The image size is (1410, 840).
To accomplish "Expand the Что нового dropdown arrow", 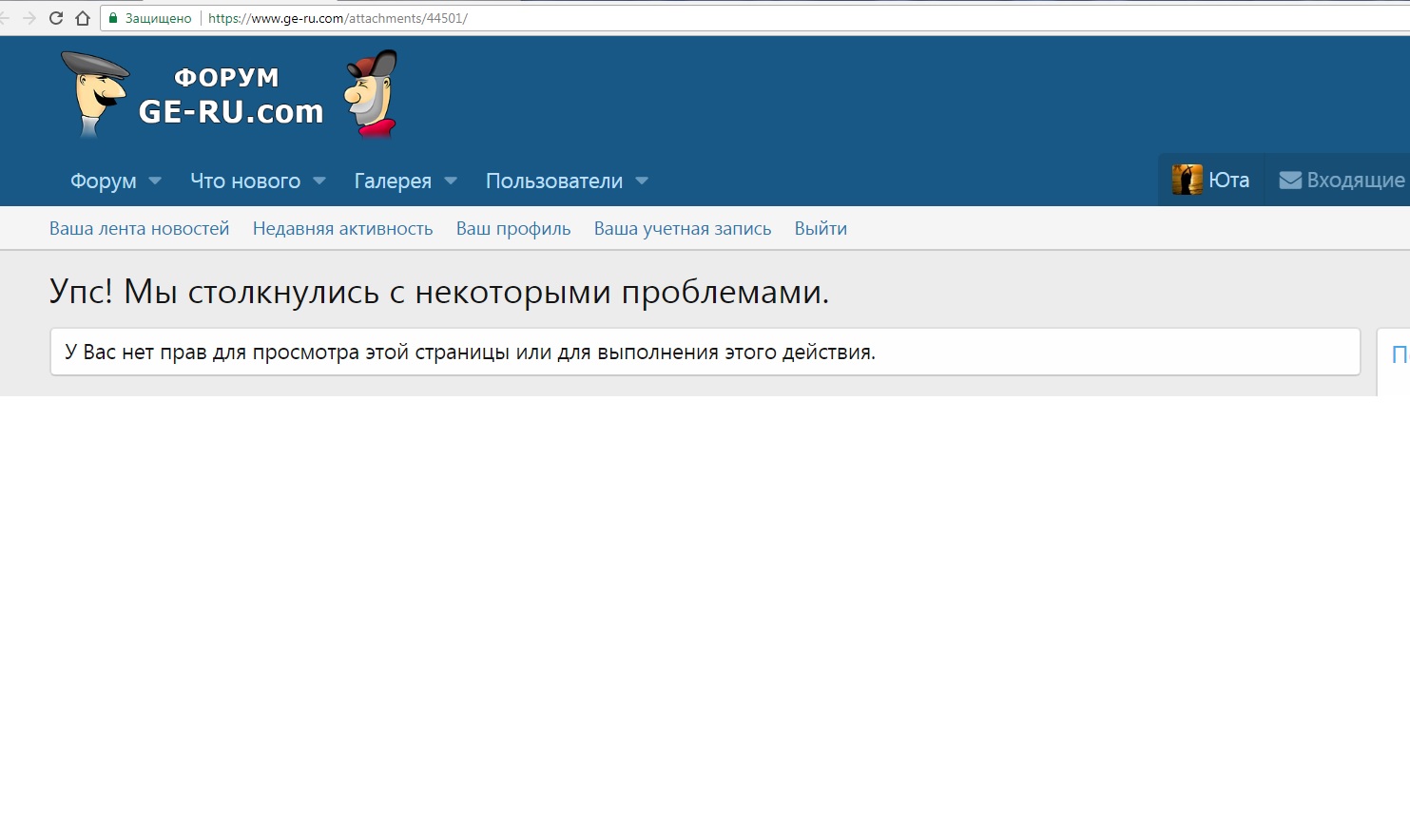I will point(319,181).
